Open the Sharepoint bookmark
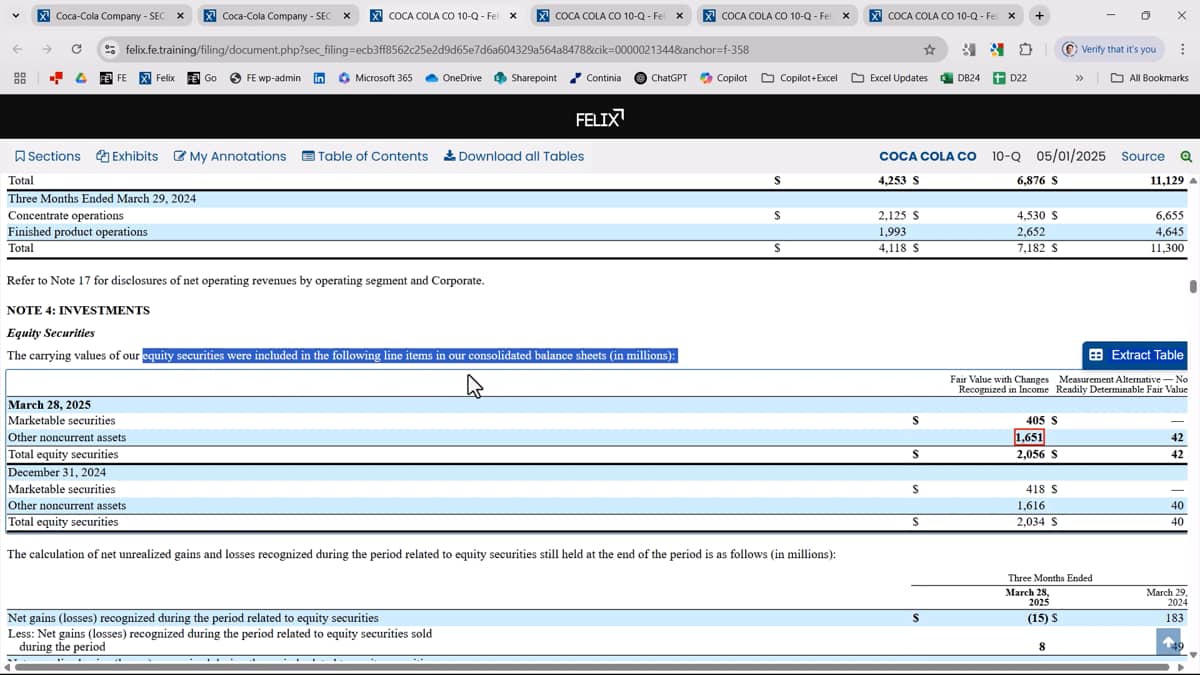The height and width of the screenshot is (675, 1200). (x=525, y=78)
